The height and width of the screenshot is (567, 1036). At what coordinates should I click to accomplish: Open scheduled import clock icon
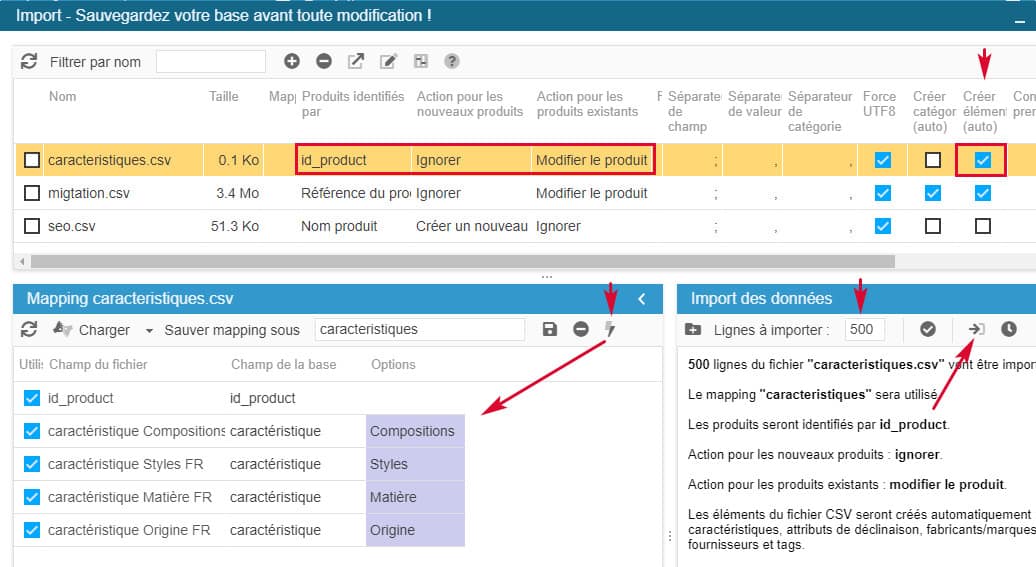[x=1008, y=329]
